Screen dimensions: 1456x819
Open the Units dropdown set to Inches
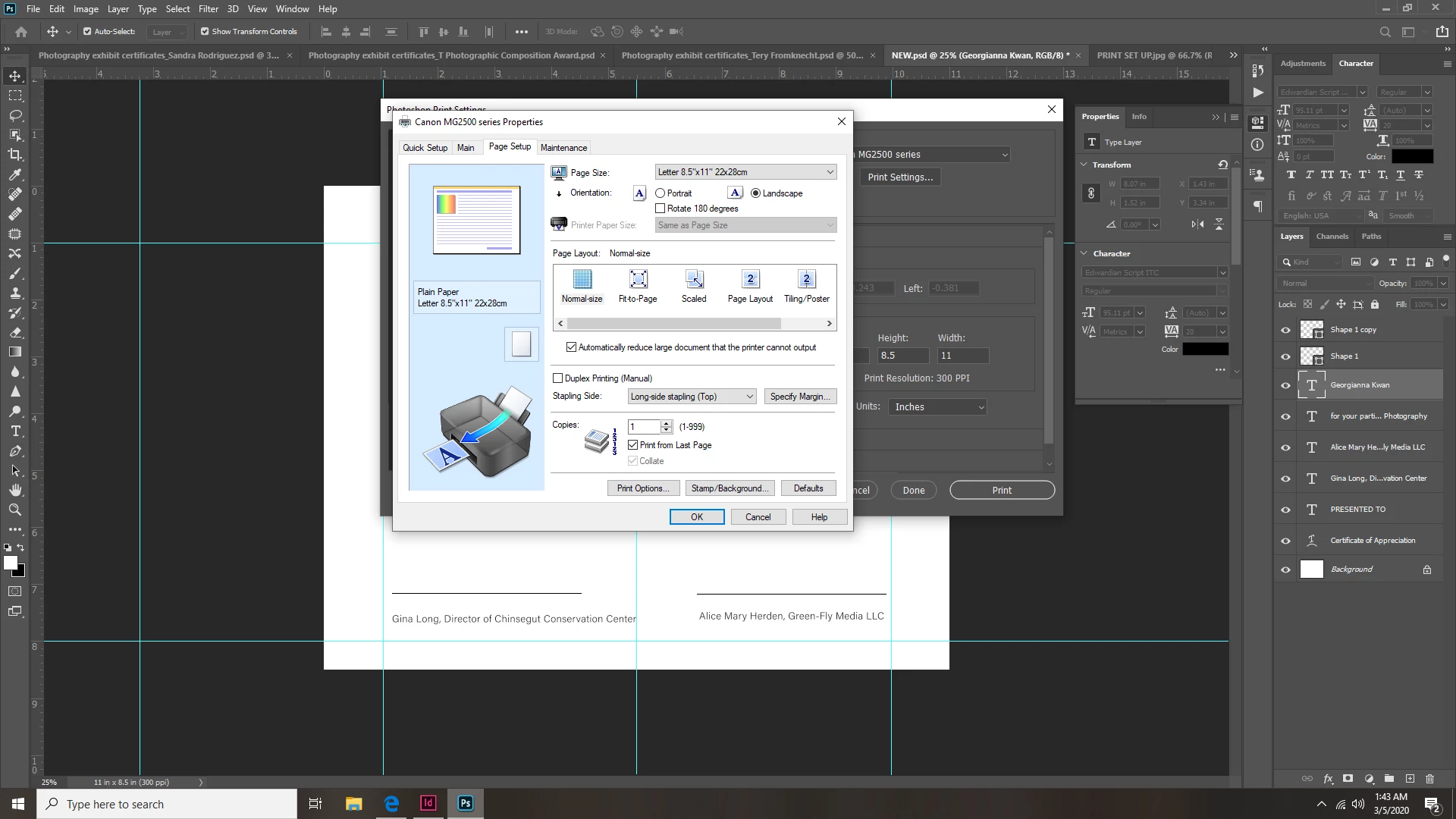click(938, 407)
